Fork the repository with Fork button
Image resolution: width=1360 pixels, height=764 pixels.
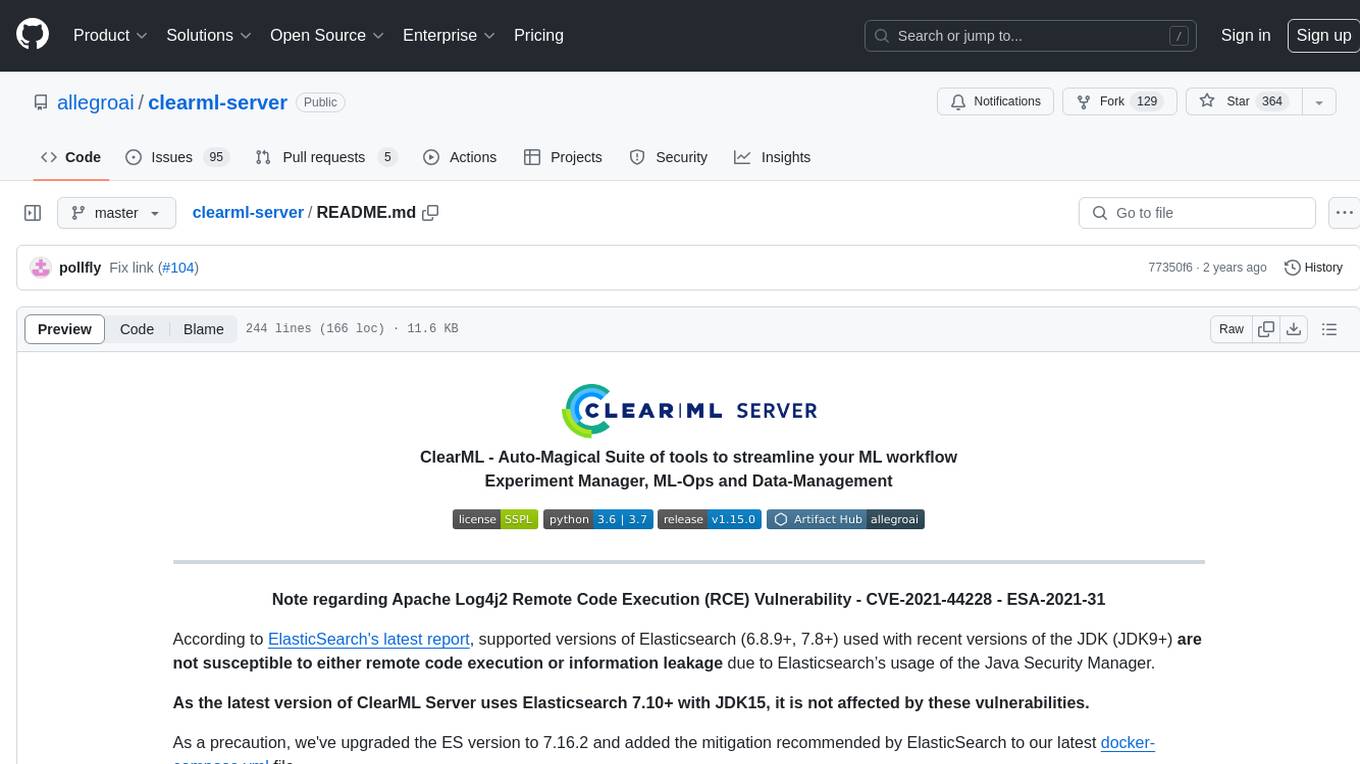1119,102
